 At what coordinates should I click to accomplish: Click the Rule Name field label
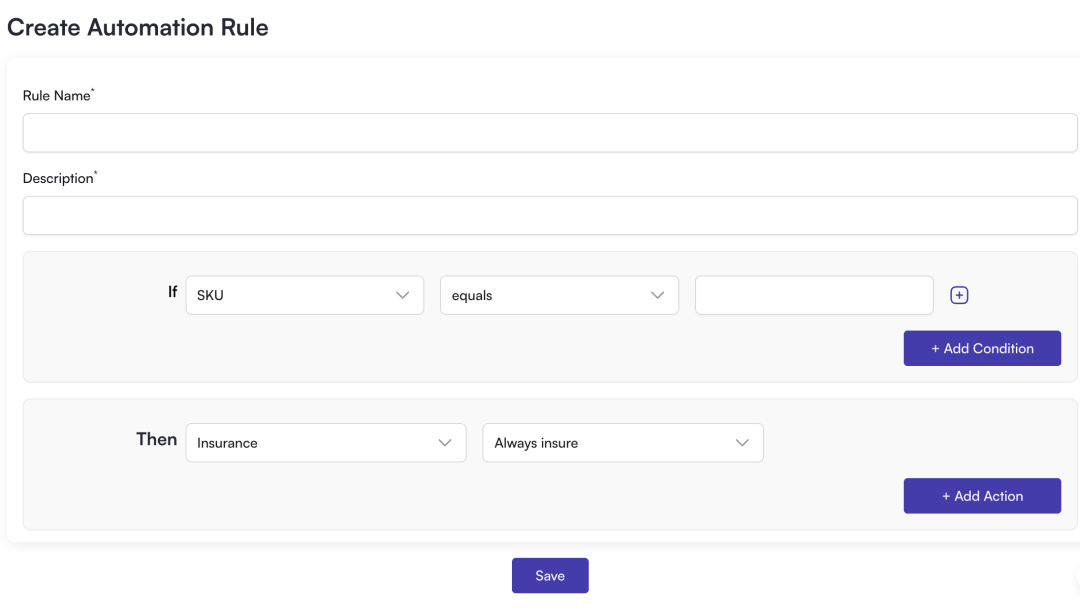57,96
